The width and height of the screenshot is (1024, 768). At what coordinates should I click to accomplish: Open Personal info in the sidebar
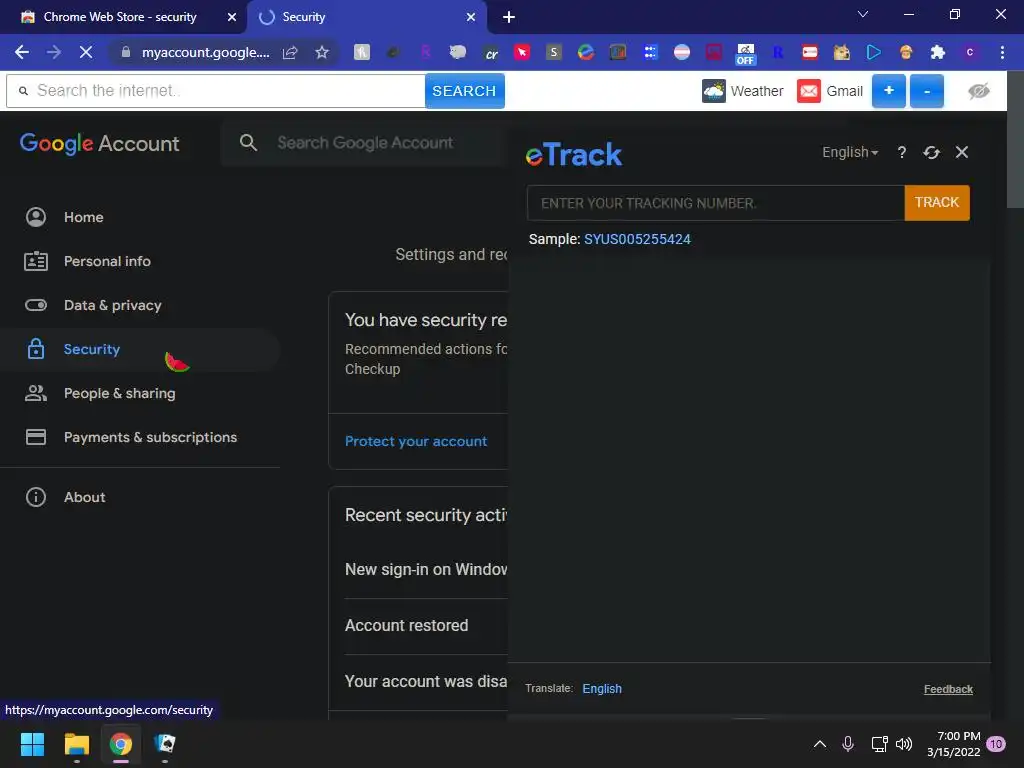tap(140, 261)
